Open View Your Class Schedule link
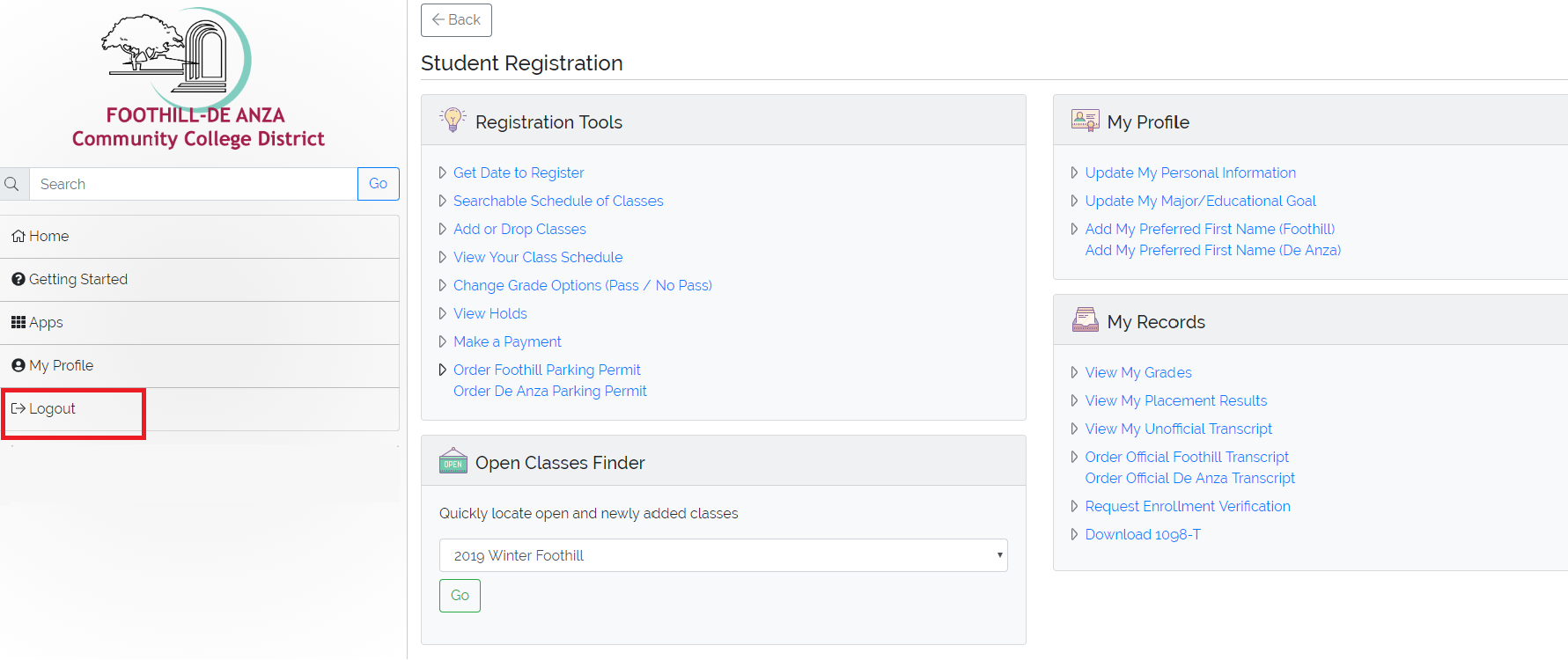This screenshot has width=1568, height=660. (x=538, y=257)
